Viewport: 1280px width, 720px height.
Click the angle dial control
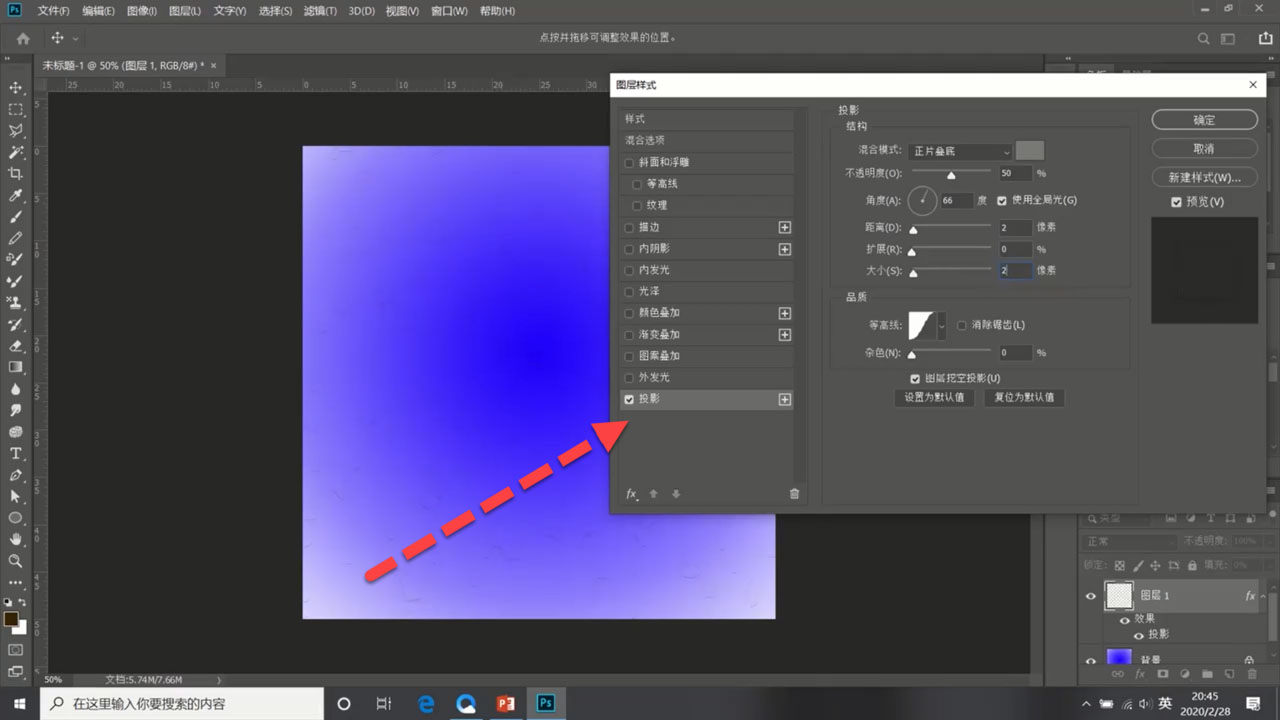[x=922, y=201]
